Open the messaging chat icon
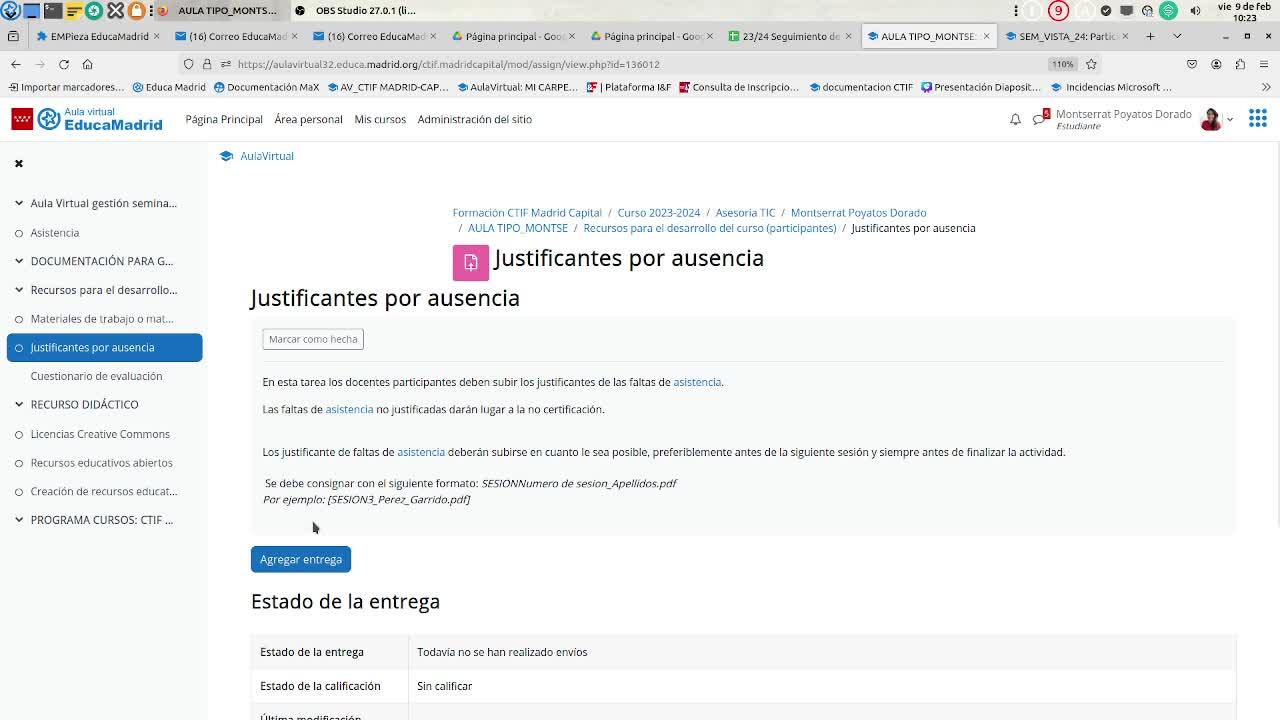Viewport: 1280px width, 720px height. pos(1040,119)
